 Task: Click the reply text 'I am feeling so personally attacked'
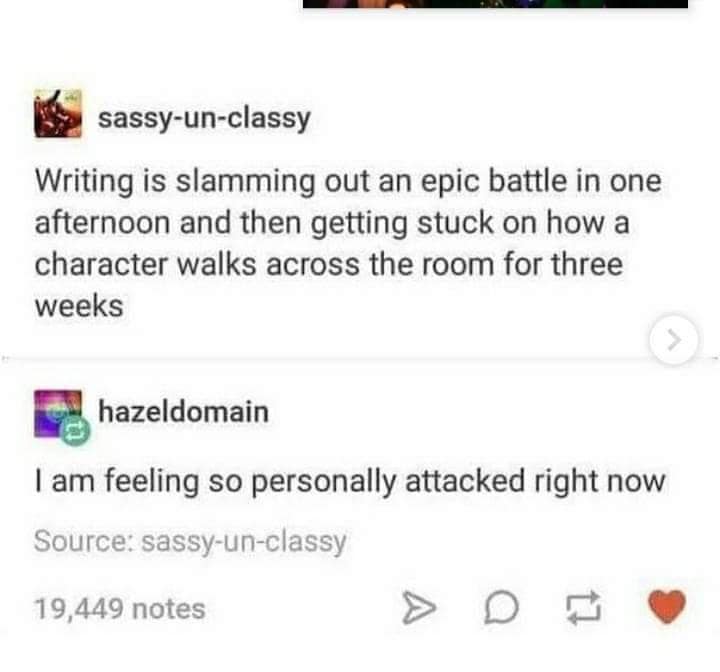click(x=350, y=481)
